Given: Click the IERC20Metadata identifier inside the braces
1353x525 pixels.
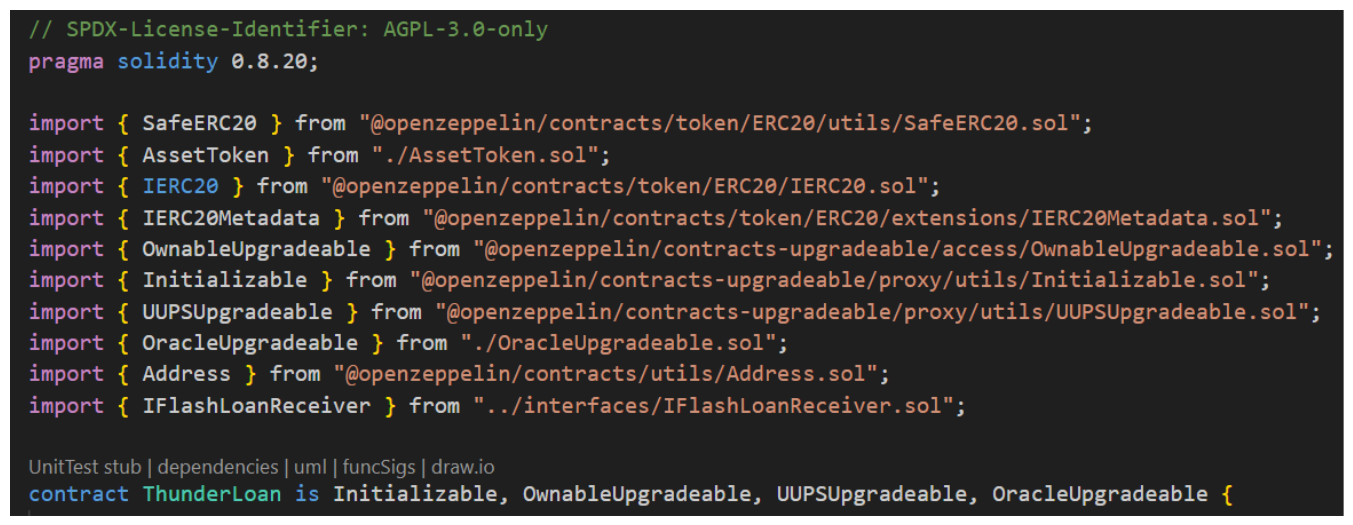Looking at the screenshot, I should point(231,218).
